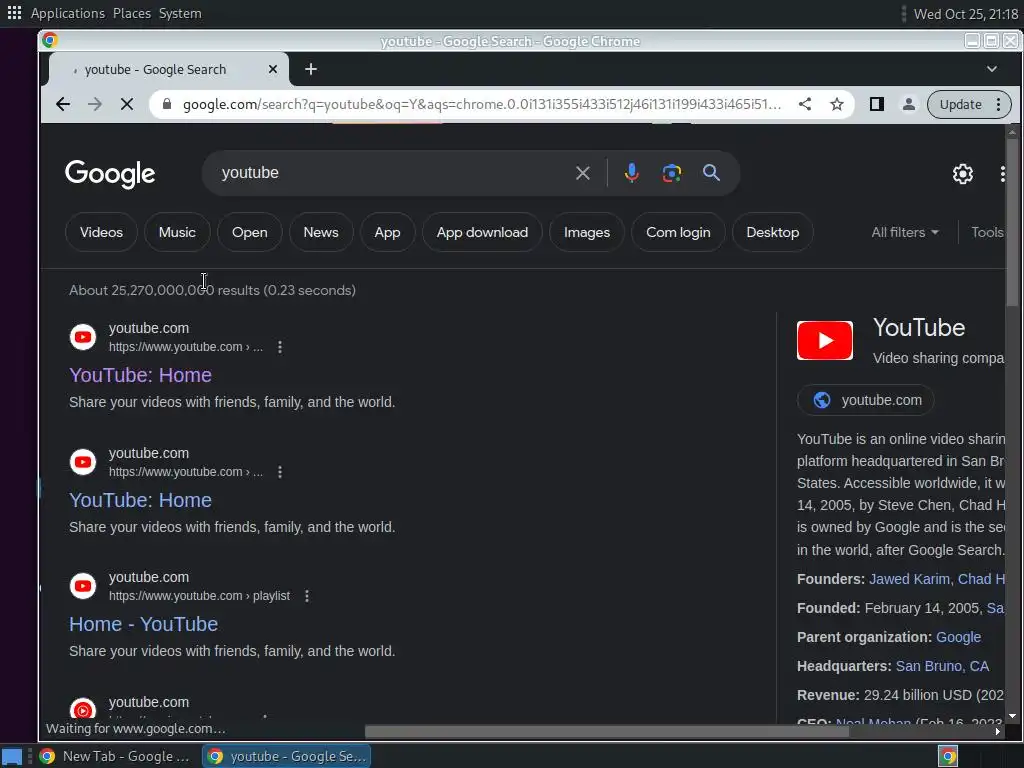Submit search with the magnifier icon

(x=711, y=173)
